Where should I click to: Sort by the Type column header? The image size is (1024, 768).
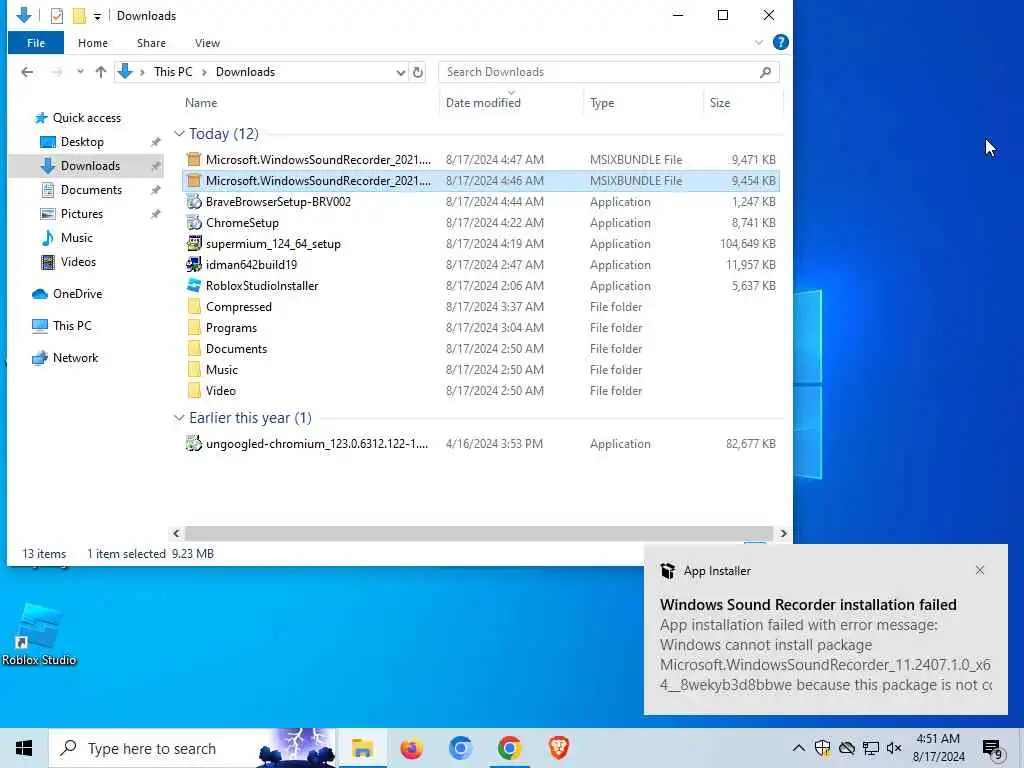[601, 103]
